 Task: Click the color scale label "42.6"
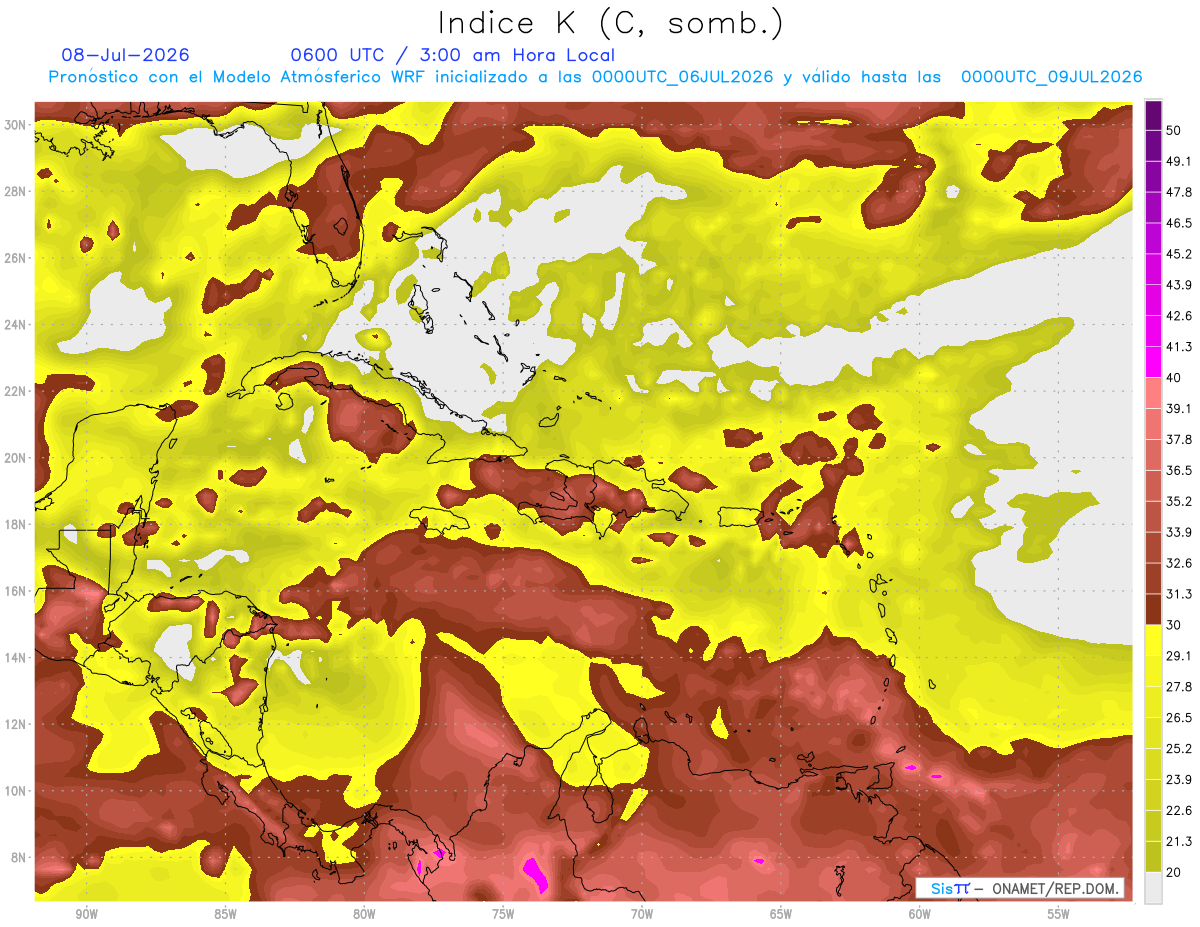coord(1179,316)
